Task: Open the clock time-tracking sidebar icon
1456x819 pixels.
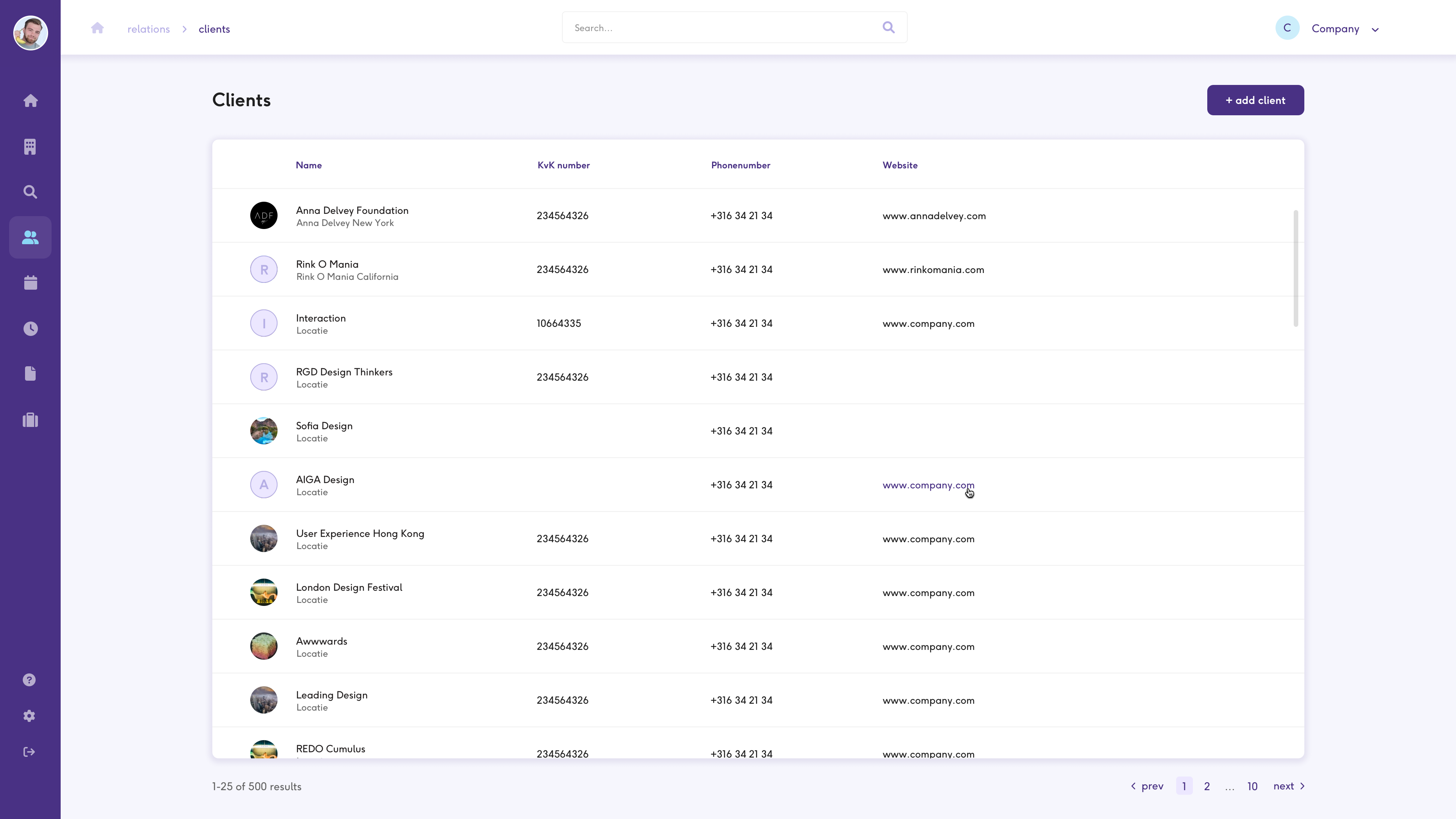Action: [30, 328]
